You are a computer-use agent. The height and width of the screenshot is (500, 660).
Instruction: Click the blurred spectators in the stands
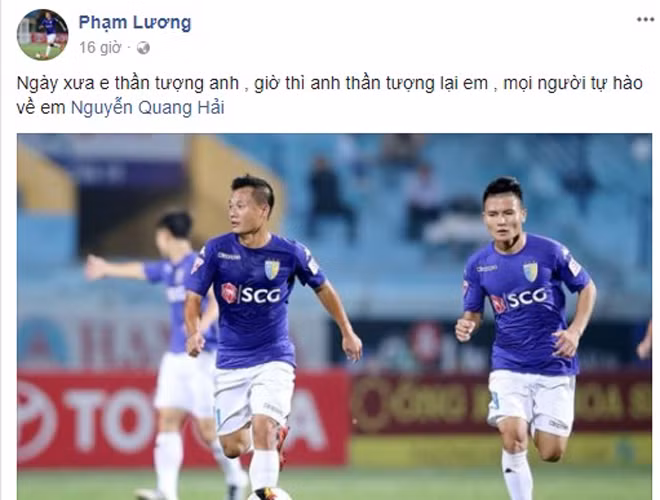[375, 198]
